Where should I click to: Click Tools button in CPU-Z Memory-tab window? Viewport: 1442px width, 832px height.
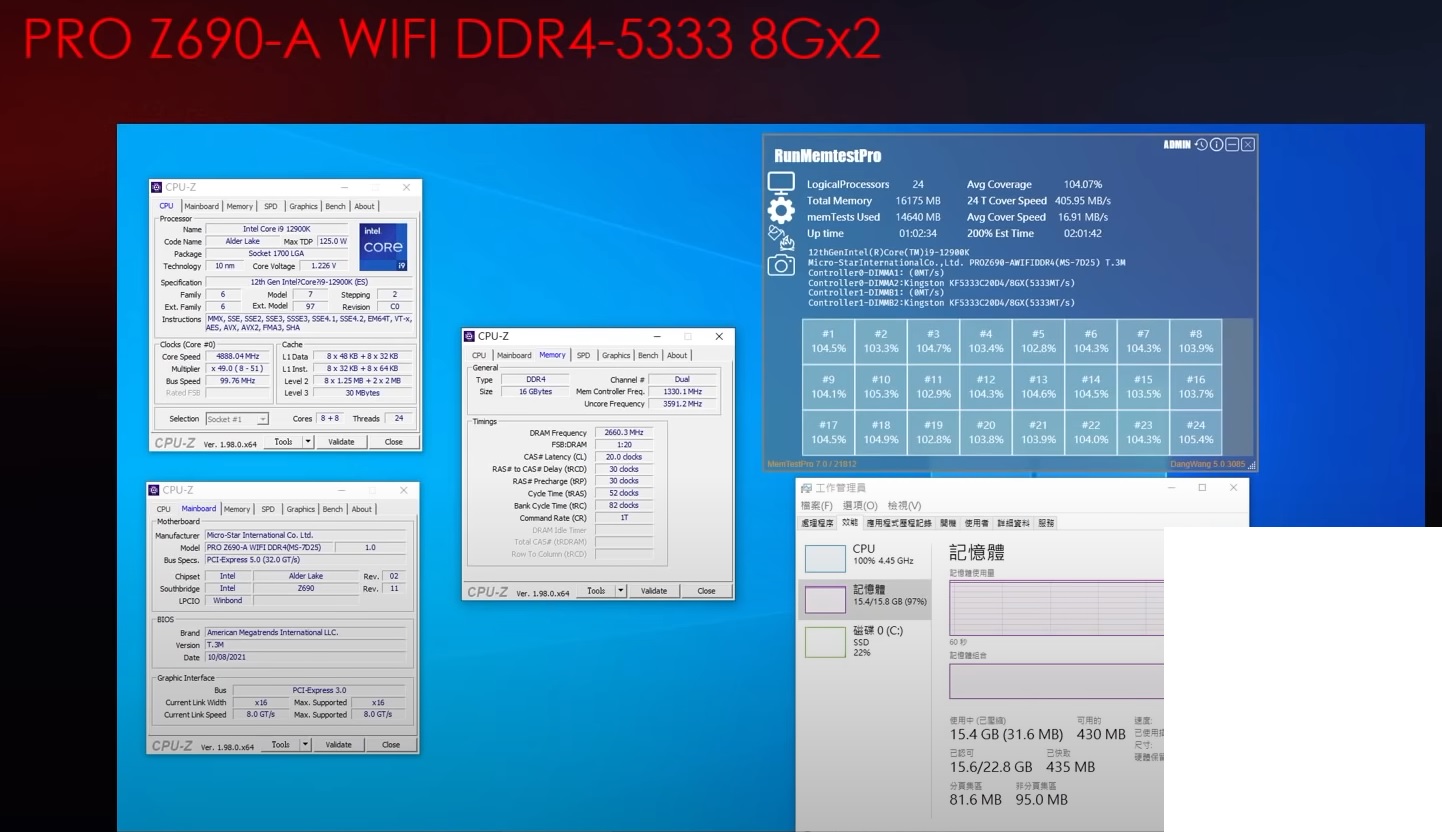[x=596, y=590]
